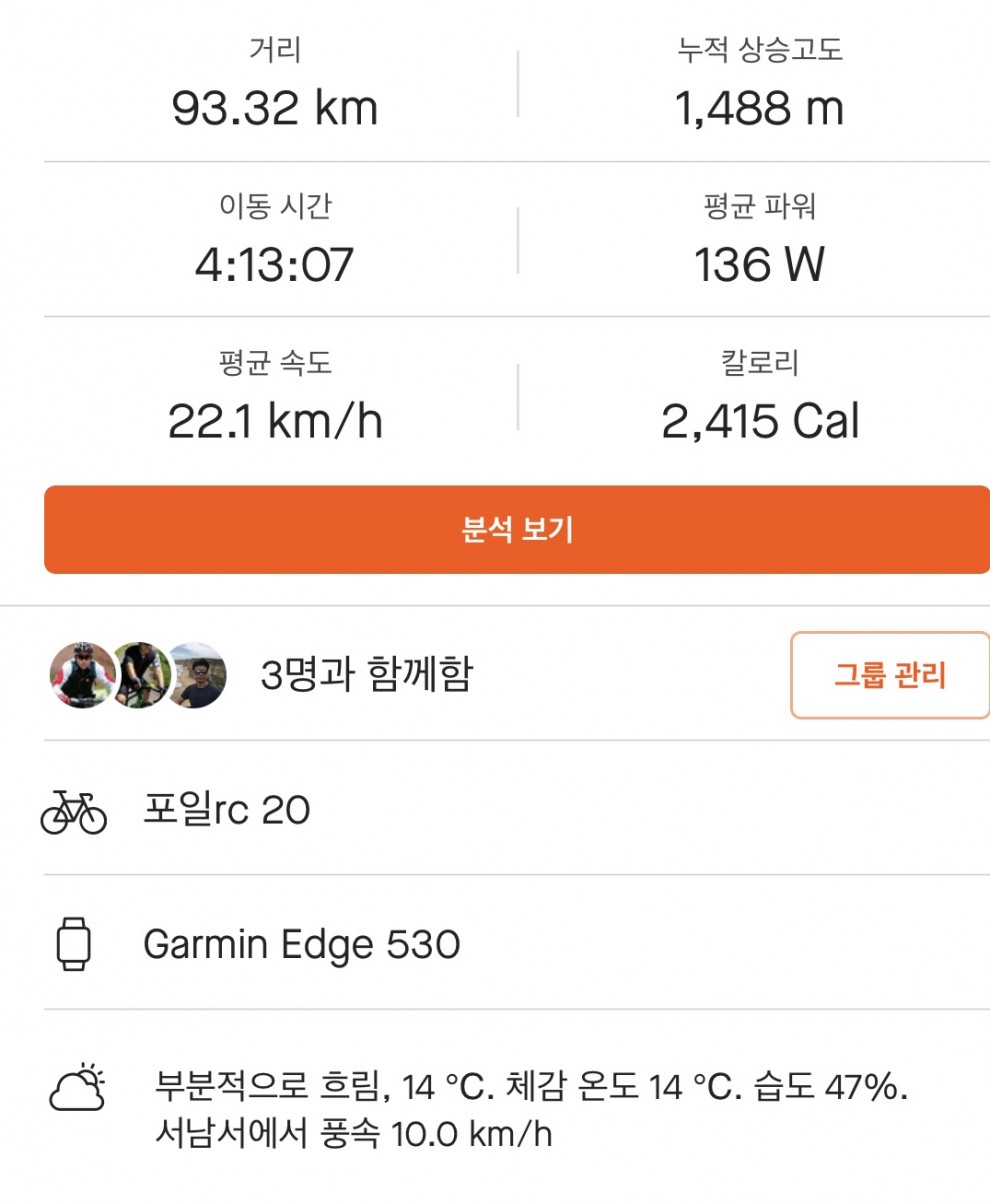Screen dimensions: 990x1204
Task: Tap the 1,488 m elevation gain value
Action: pos(760,108)
